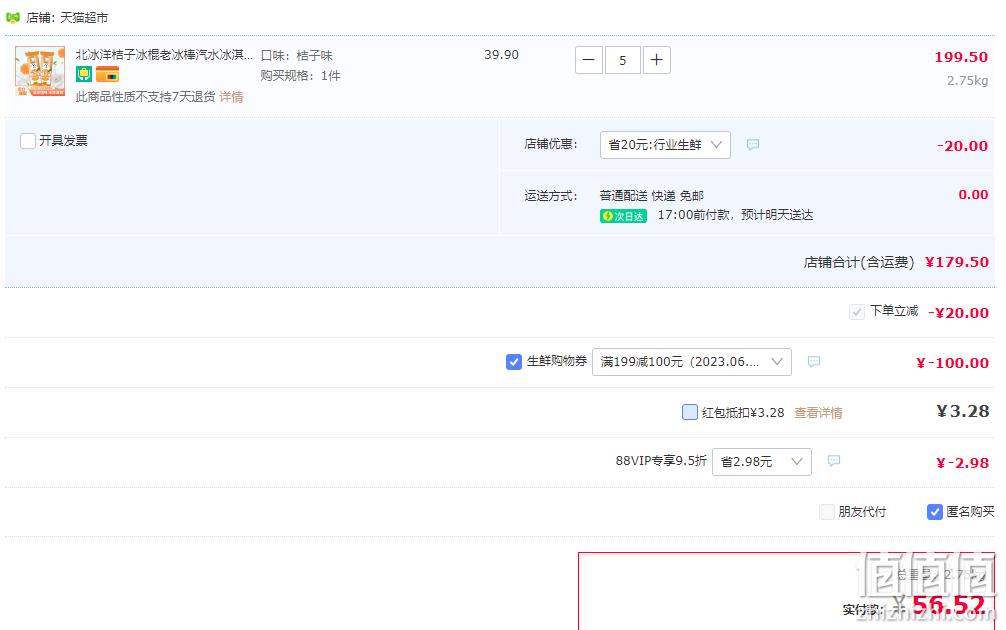Click the 购买规格: 1件 text
The image size is (1006, 630).
click(300, 76)
